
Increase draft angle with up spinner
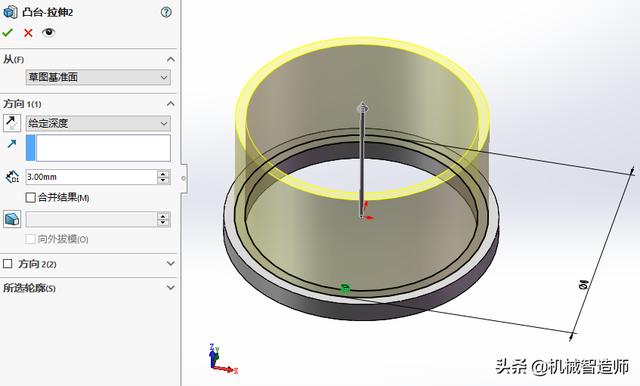click(163, 216)
